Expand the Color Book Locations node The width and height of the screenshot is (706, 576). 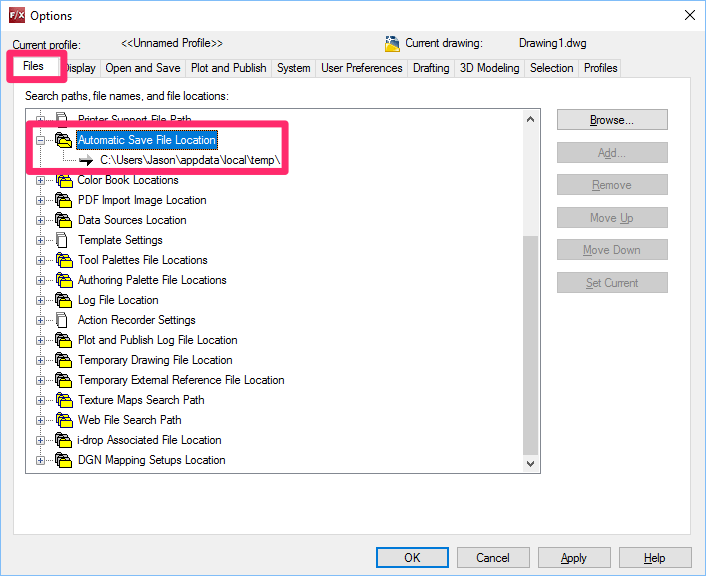[x=40, y=181]
